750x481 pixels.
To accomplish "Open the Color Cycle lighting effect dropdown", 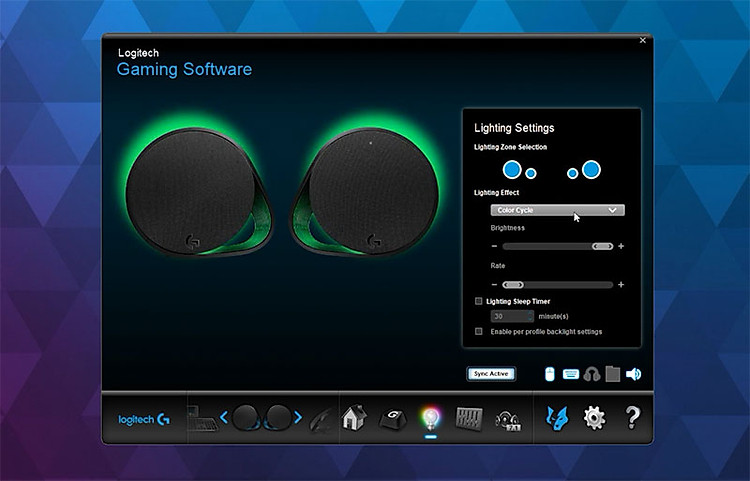I will pyautogui.click(x=557, y=210).
